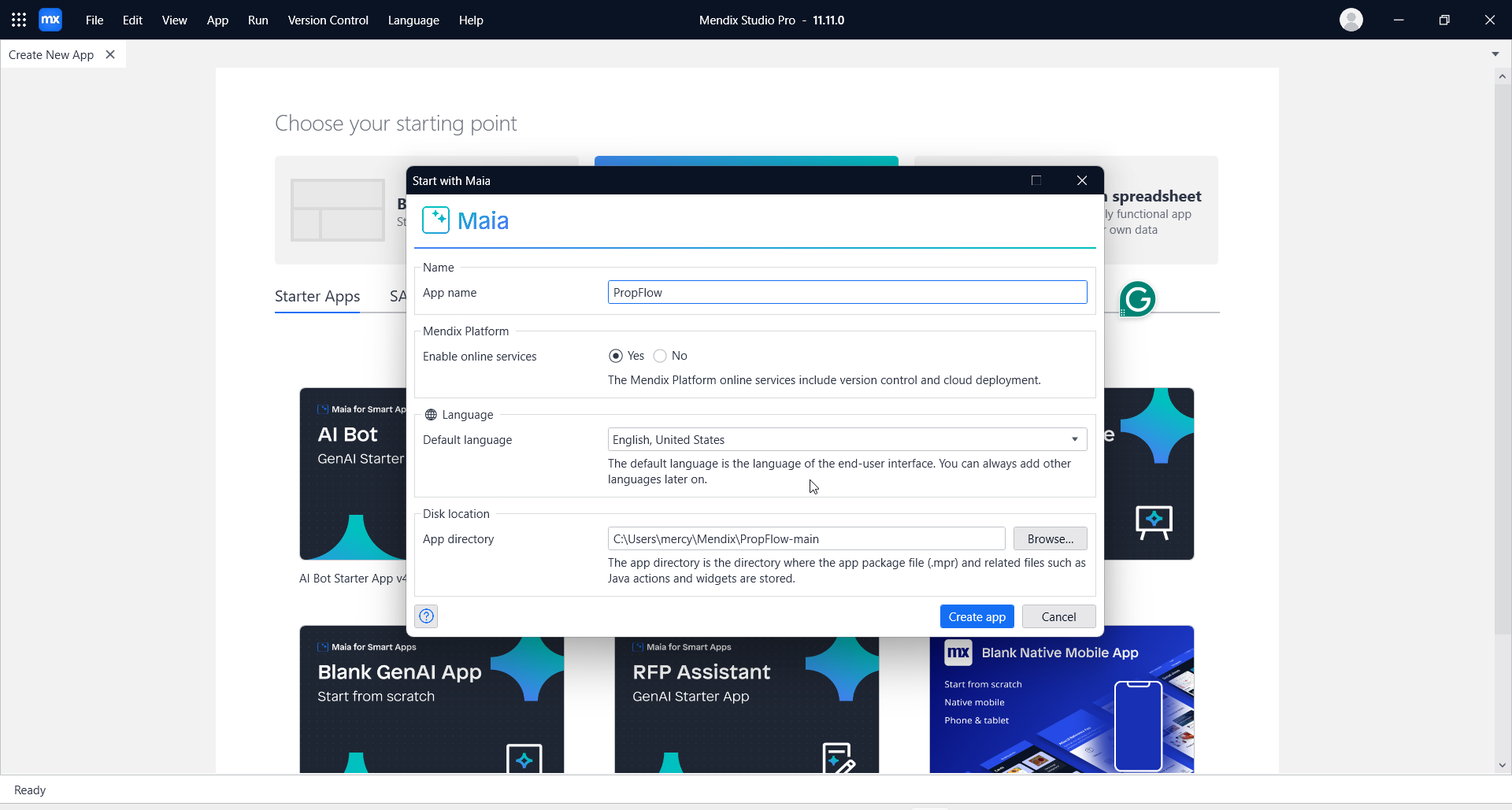
Task: Minimize the Mendix Studio Pro window
Action: coord(1399,20)
